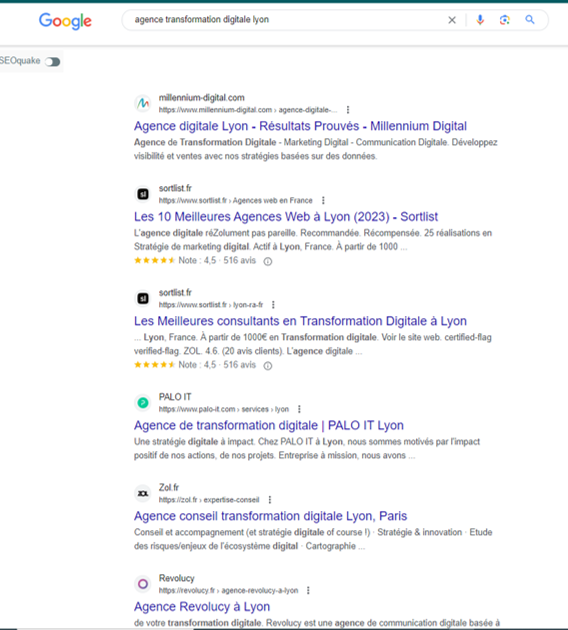The height and width of the screenshot is (630, 568).
Task: Open Les 10 Meilleures Agences Web à Lyon
Action: 286,217
